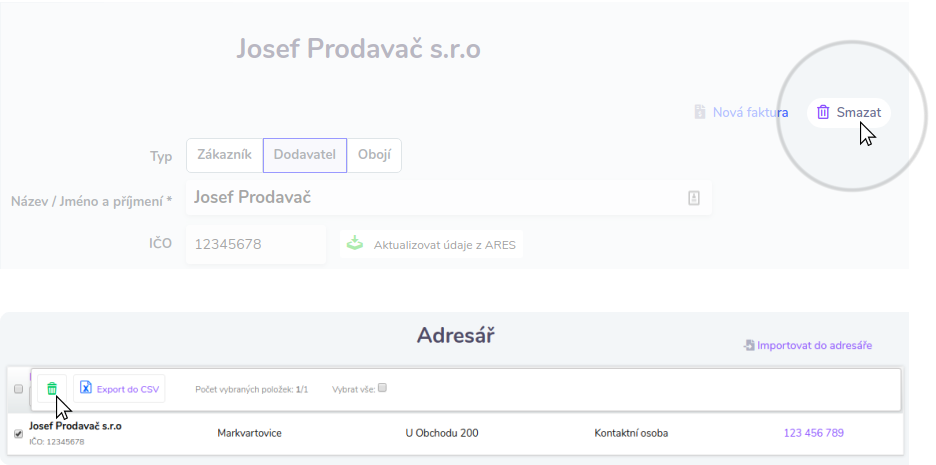Choose the Obojí type option
The height and width of the screenshot is (465, 936).
click(x=375, y=156)
